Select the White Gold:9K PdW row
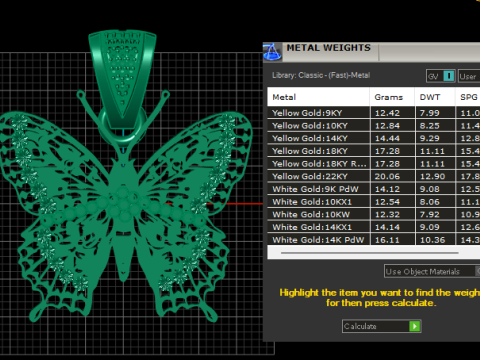This screenshot has height=360, width=480. (x=374, y=189)
